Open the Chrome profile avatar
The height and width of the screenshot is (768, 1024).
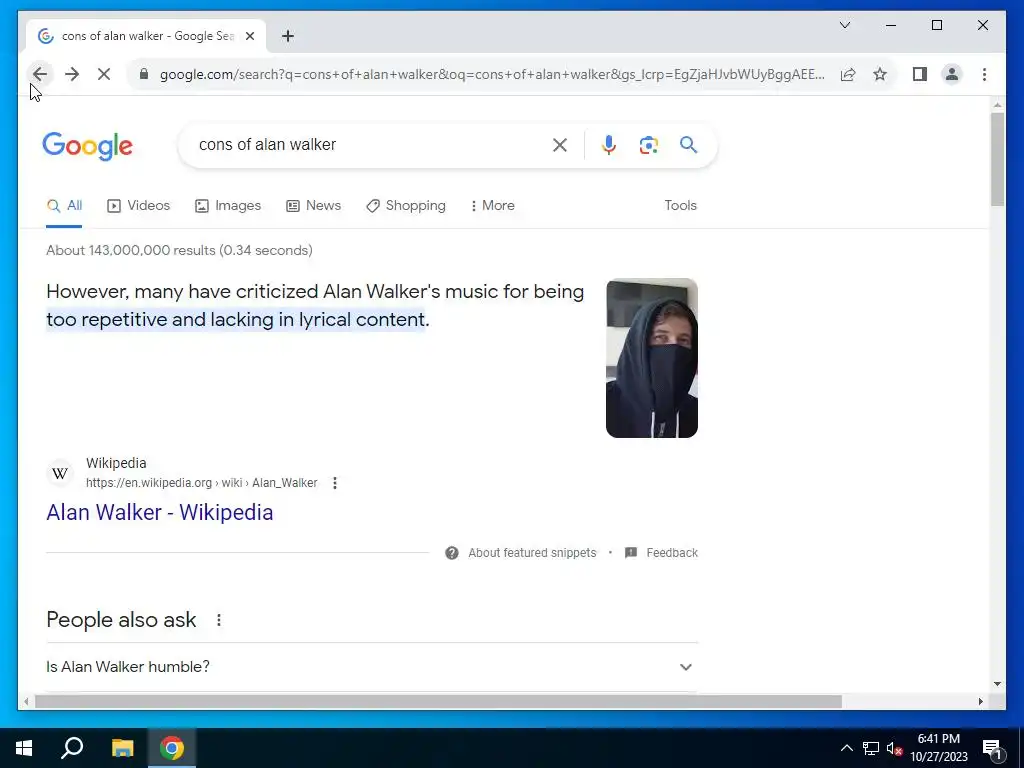click(952, 74)
